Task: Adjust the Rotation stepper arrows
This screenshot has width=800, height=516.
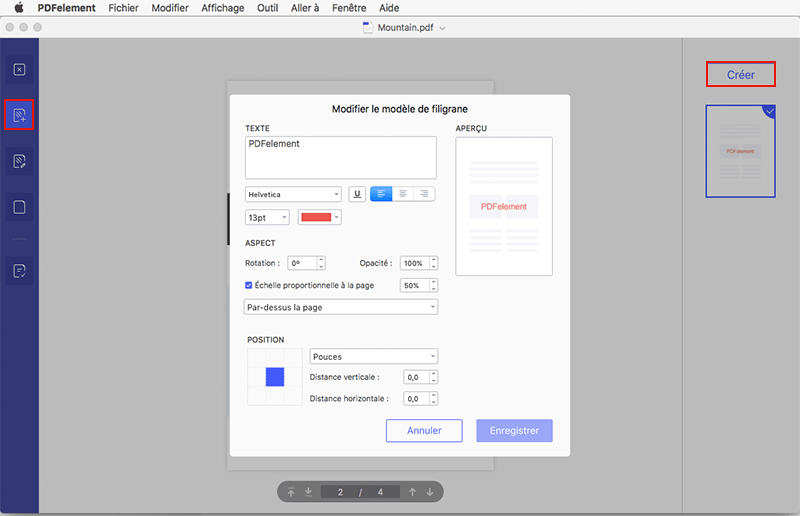Action: point(321,263)
